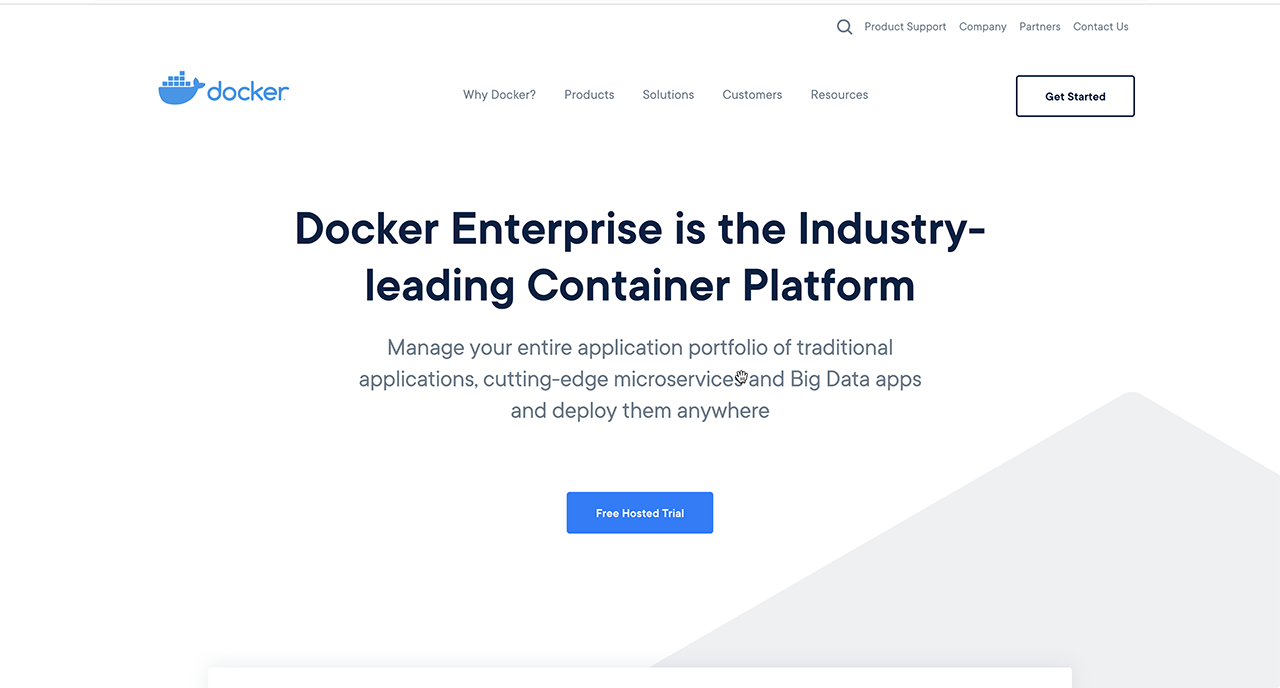The width and height of the screenshot is (1280, 688).
Task: Open the Product Support link
Action: tap(905, 27)
